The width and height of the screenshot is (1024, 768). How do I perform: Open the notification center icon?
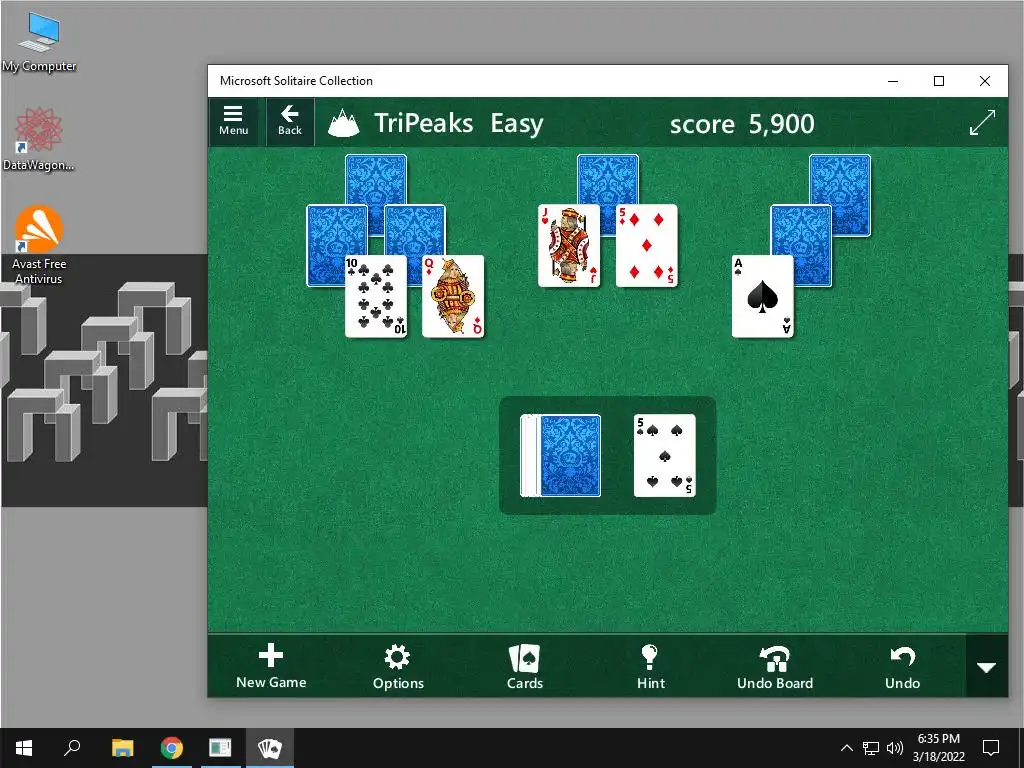point(991,748)
